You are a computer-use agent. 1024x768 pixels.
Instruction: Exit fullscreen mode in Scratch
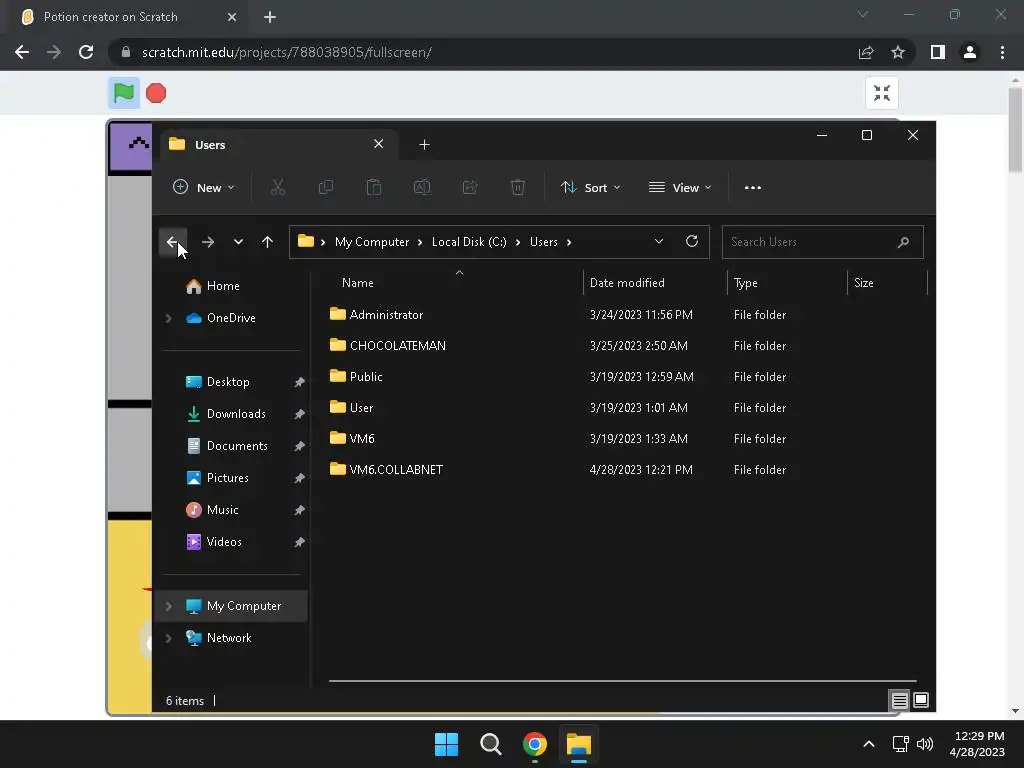(882, 93)
